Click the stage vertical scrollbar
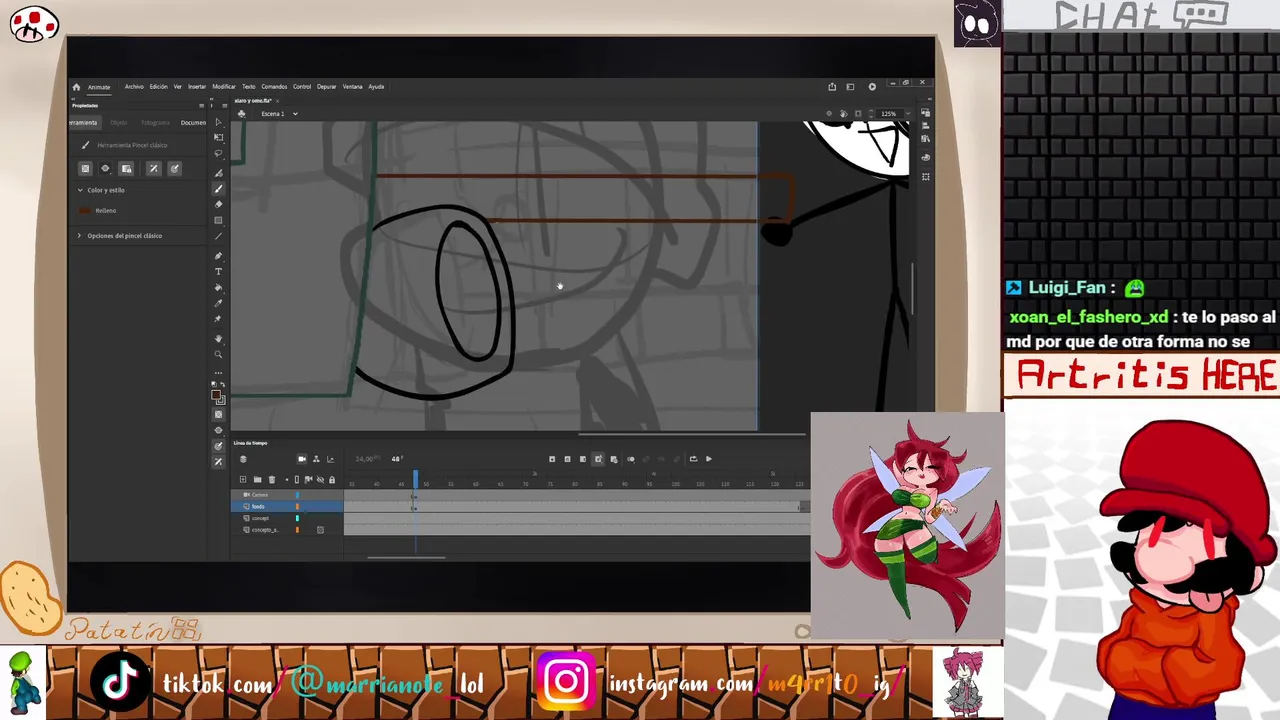1280x720 pixels. pos(912,290)
